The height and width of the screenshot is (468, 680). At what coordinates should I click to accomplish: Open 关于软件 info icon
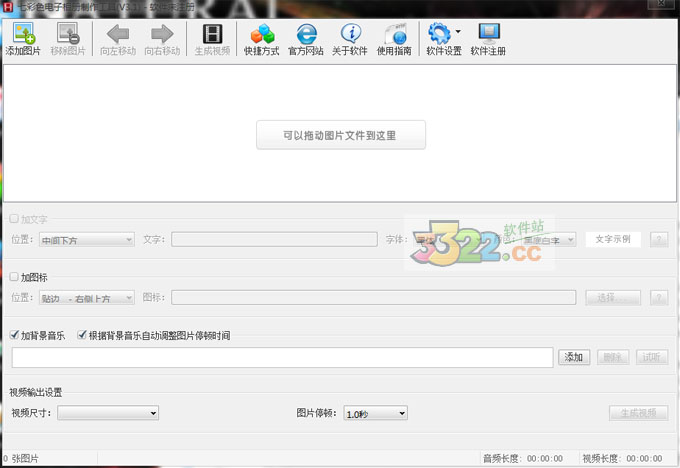pyautogui.click(x=350, y=35)
